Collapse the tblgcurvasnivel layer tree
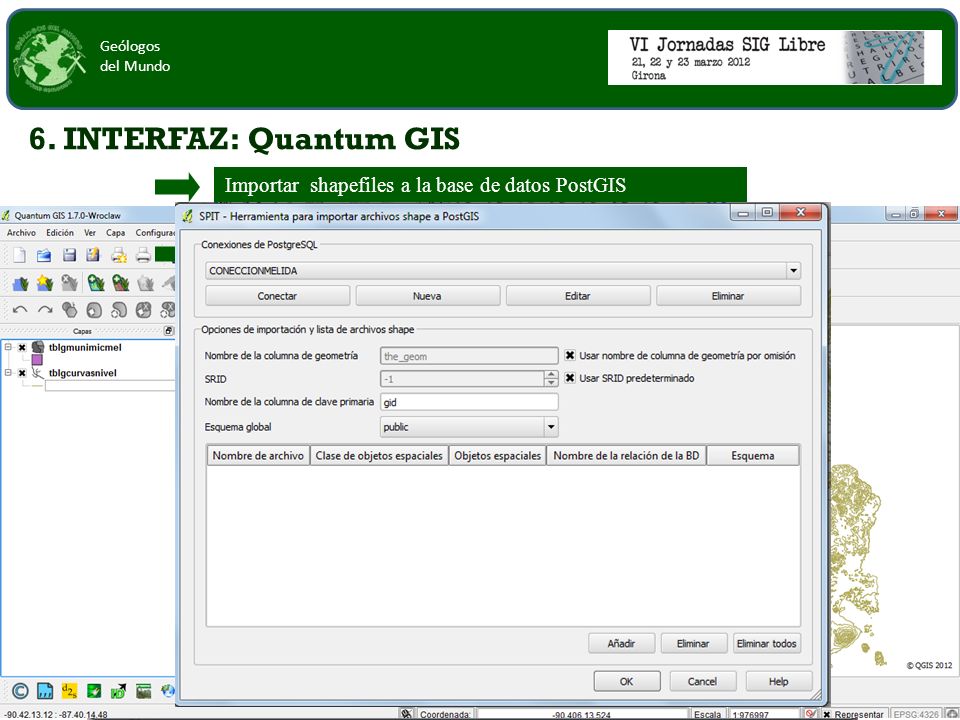This screenshot has height=720, width=960. (x=9, y=373)
